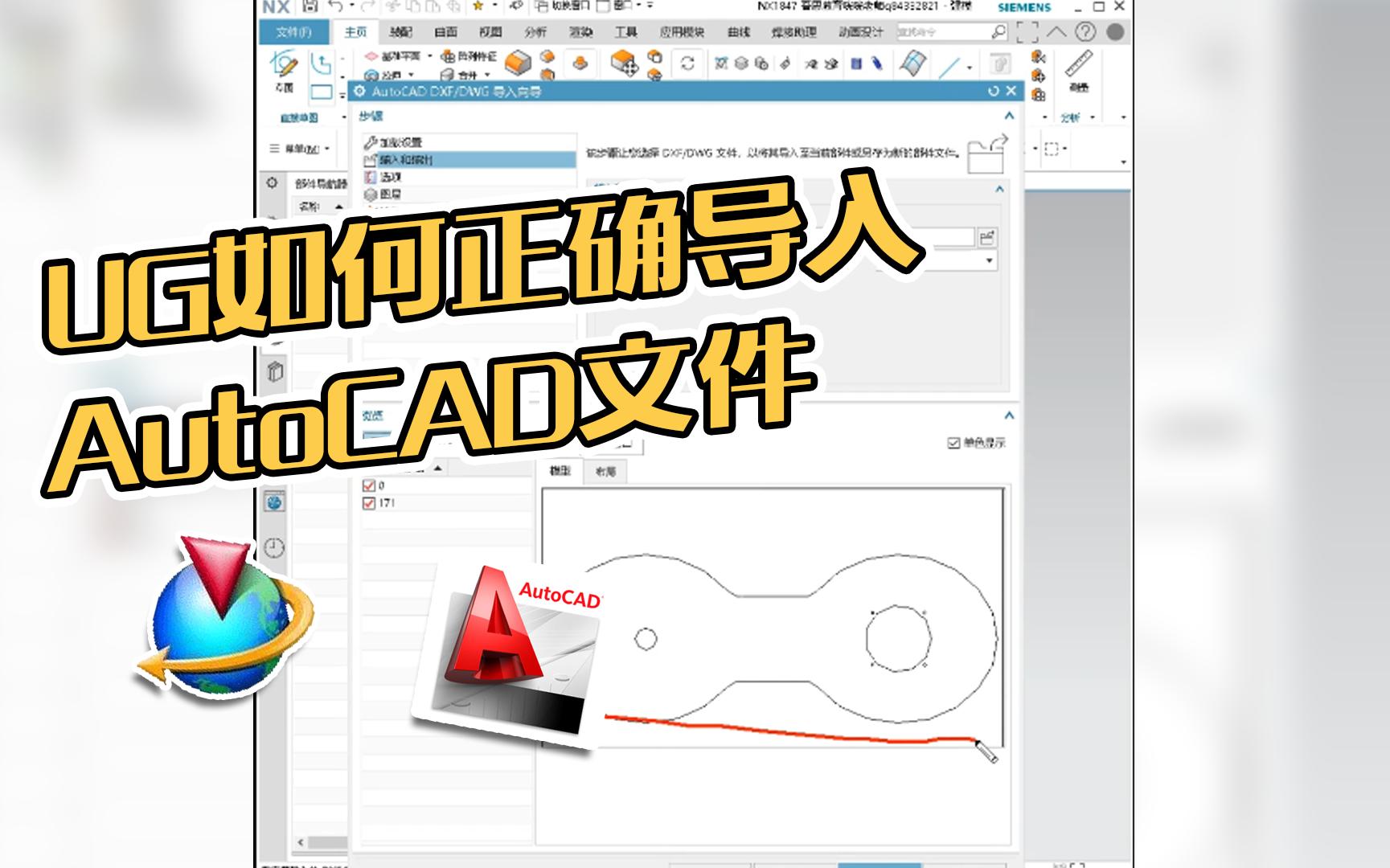Click the reset icon in import wizard title

point(993,92)
